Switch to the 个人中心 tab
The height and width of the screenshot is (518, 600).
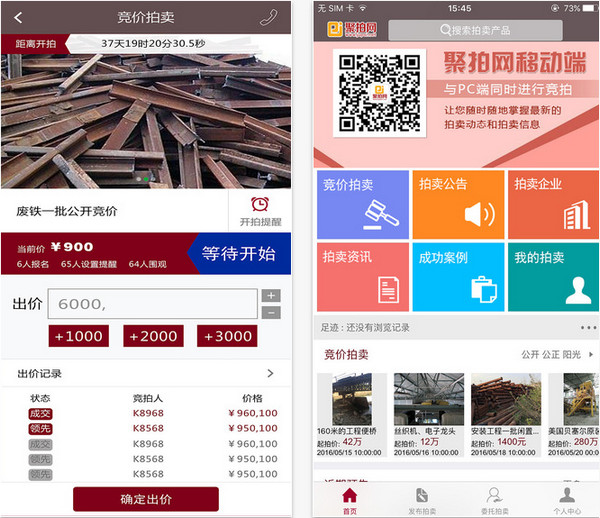567,501
